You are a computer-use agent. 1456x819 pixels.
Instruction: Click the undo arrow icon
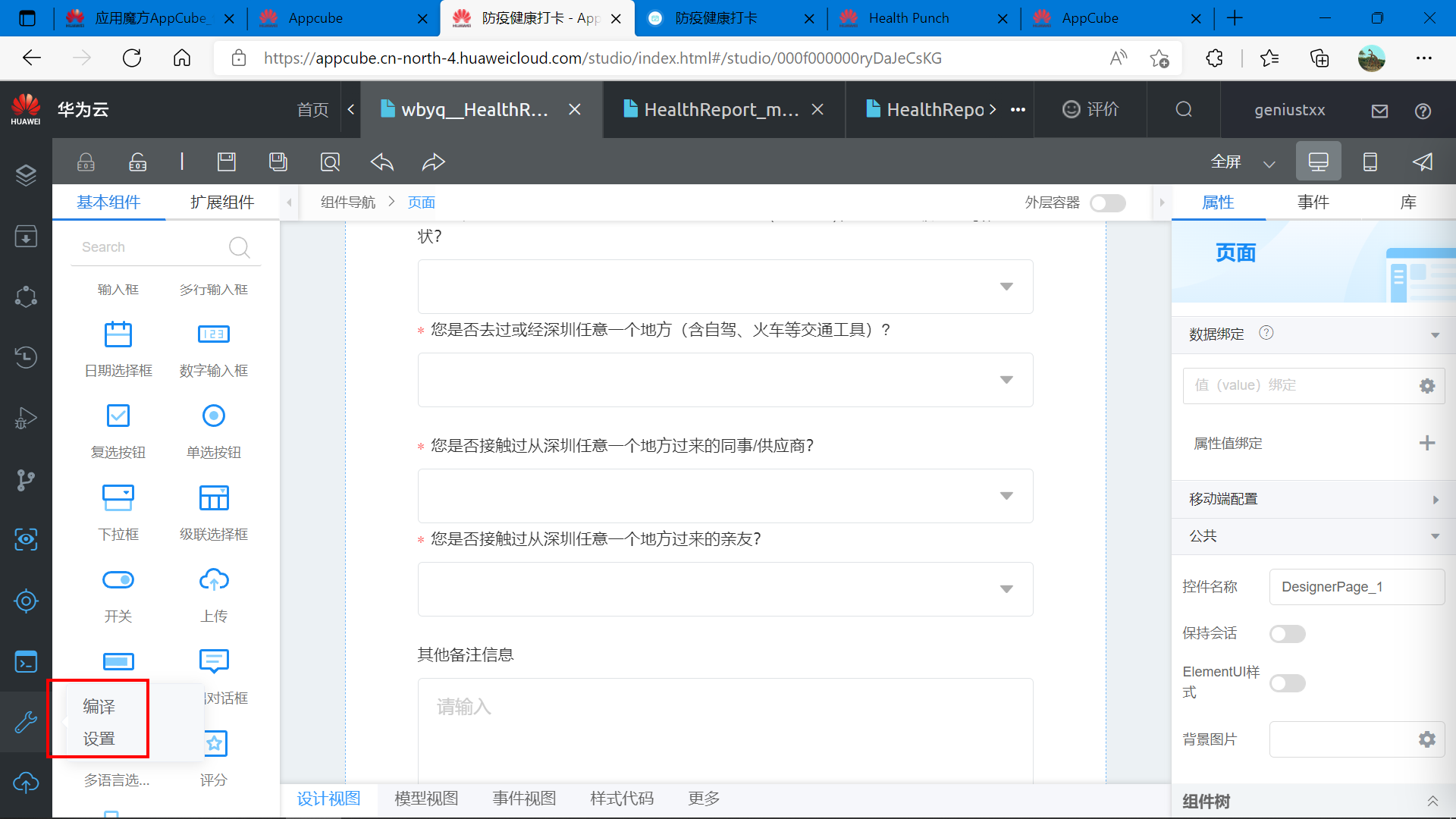(x=382, y=162)
